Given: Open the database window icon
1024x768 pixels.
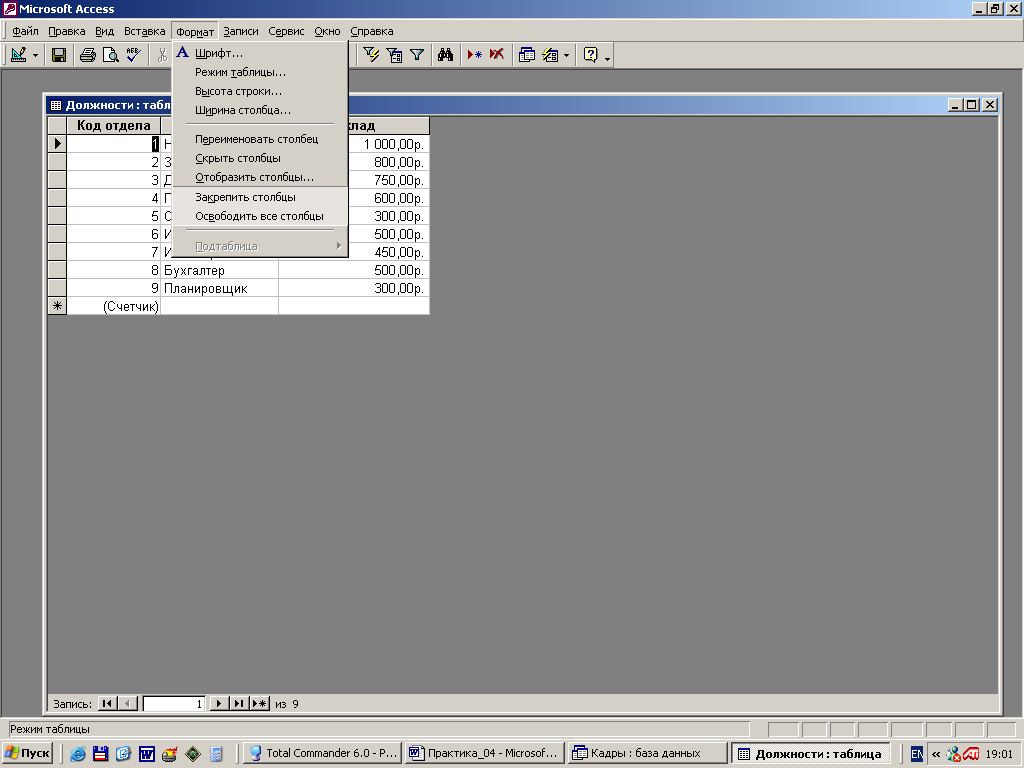Looking at the screenshot, I should pyautogui.click(x=526, y=55).
